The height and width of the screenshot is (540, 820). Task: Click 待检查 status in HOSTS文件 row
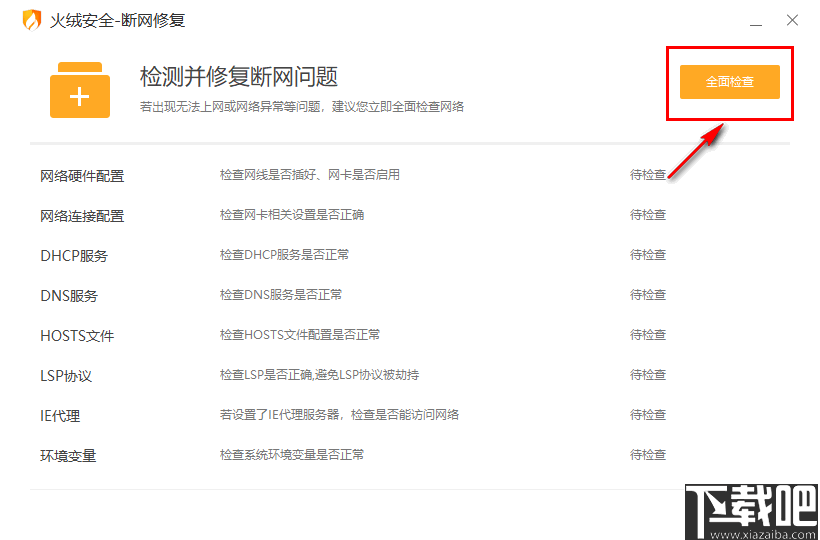point(648,335)
